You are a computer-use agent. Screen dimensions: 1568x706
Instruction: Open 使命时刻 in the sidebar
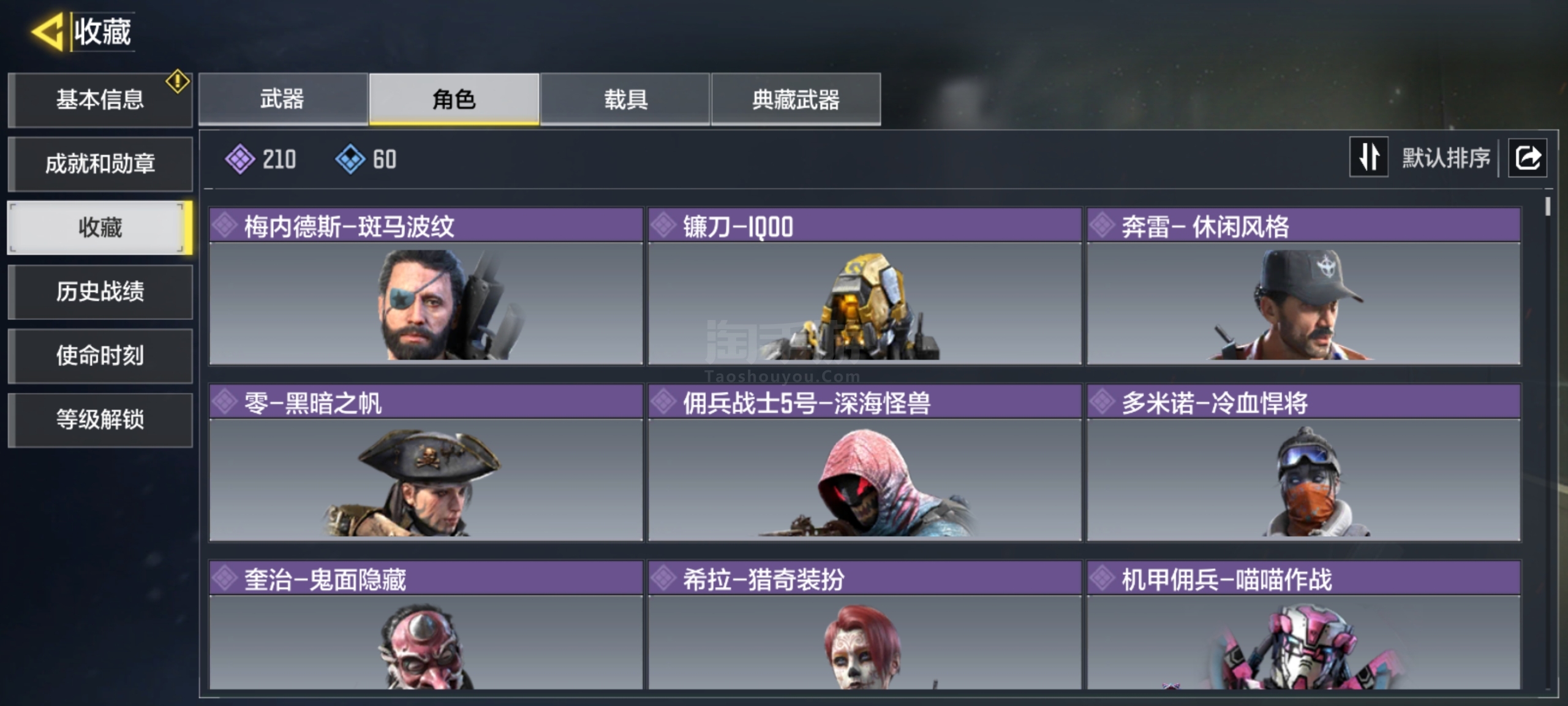[100, 355]
